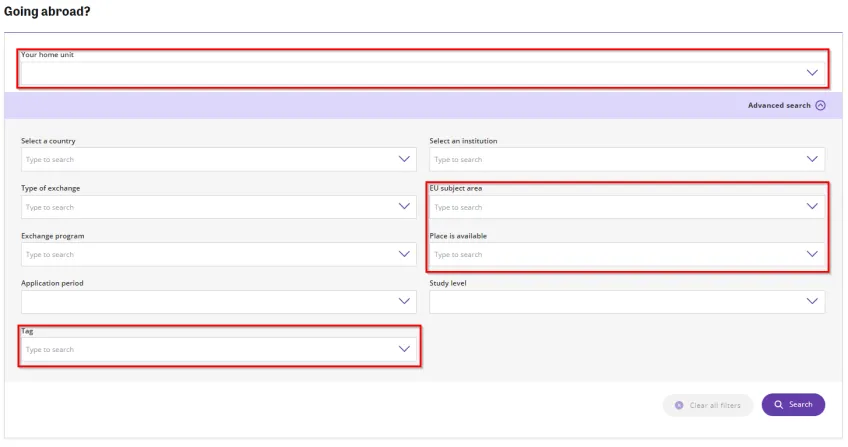Expand the Place is available chevron

[812, 254]
